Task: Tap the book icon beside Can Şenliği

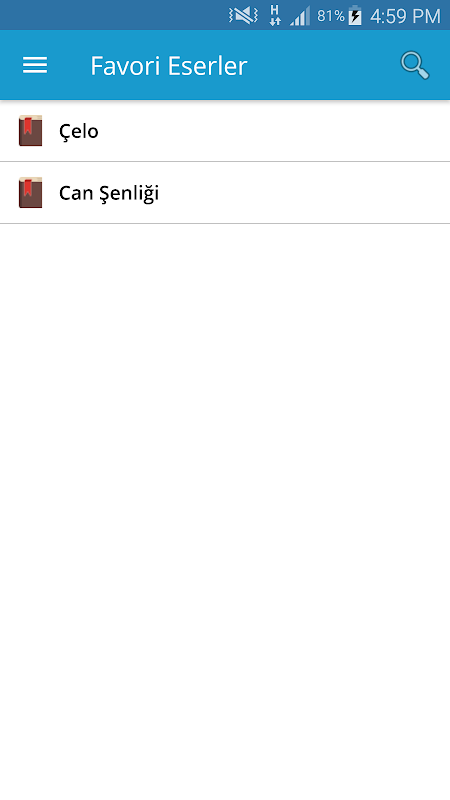Action: [x=30, y=192]
